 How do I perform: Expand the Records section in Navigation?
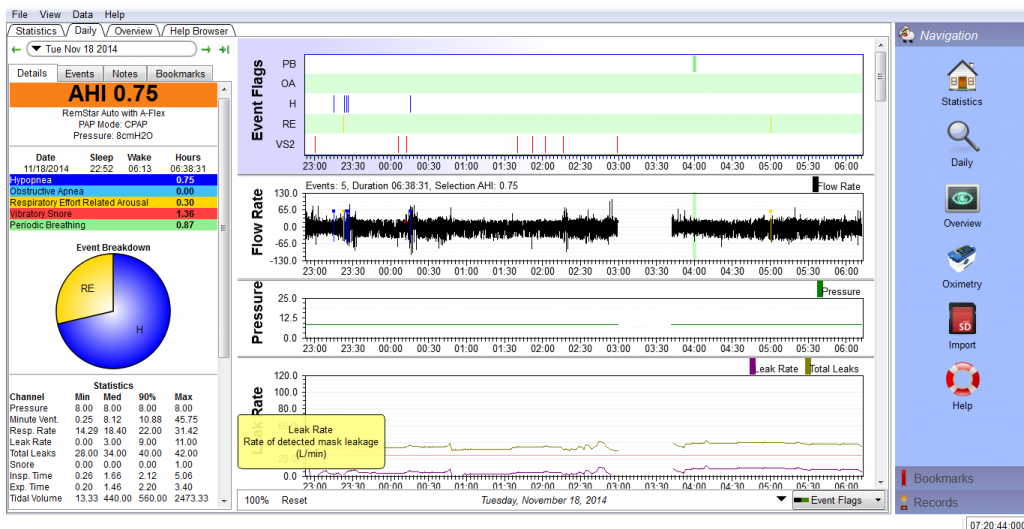pos(958,502)
